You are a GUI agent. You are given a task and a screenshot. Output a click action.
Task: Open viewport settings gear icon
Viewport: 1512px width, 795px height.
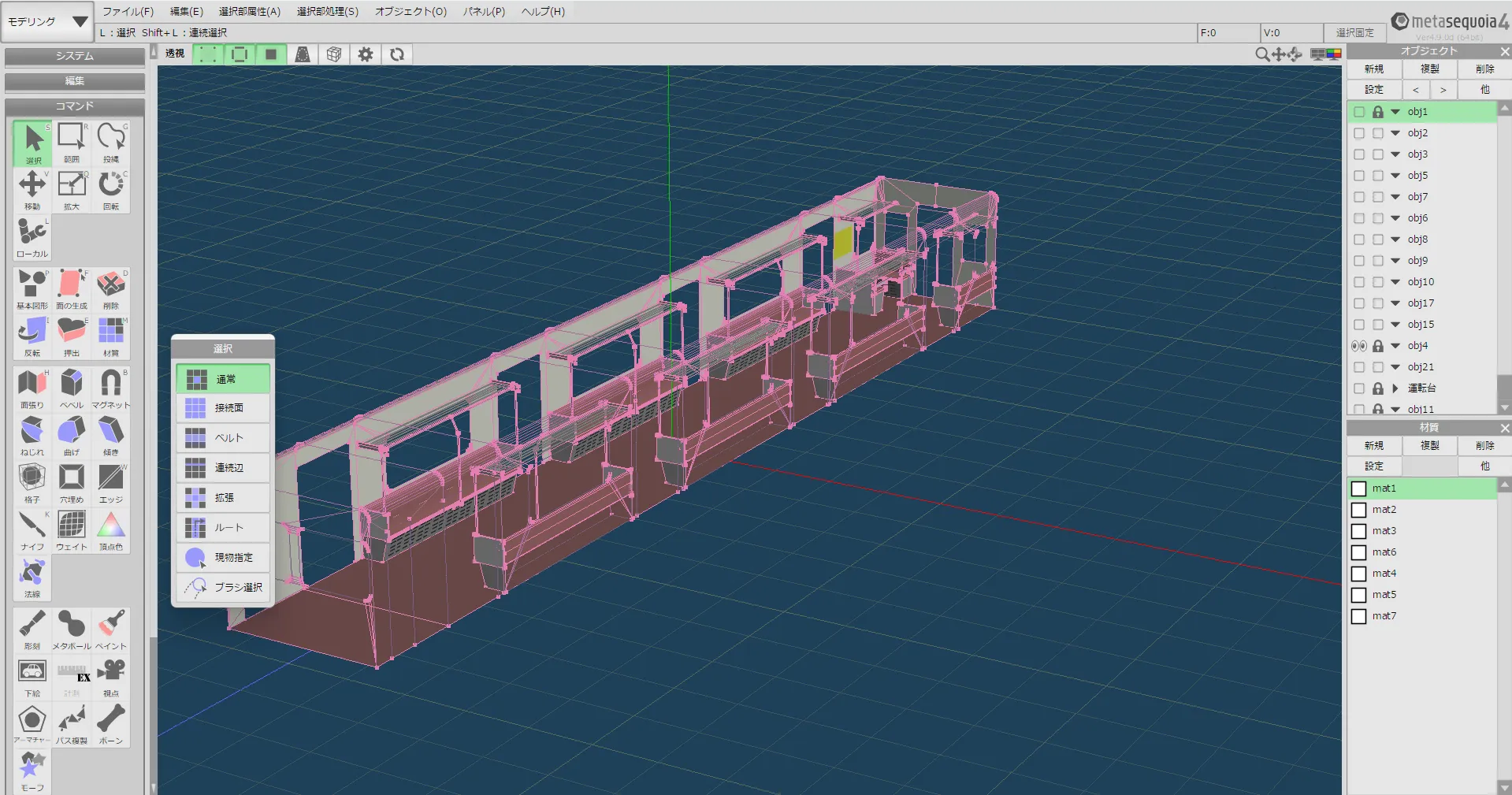click(x=366, y=54)
